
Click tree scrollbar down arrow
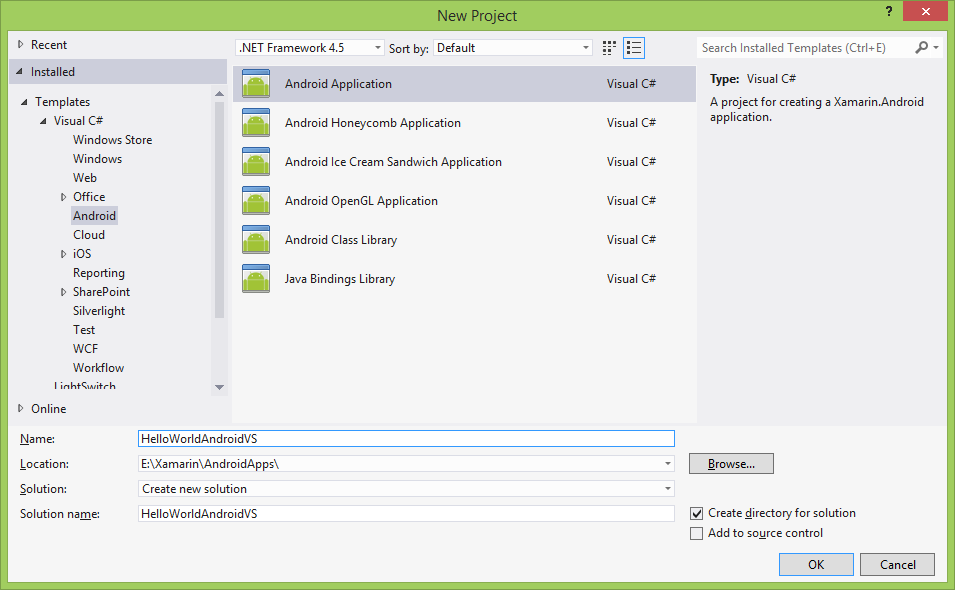(x=219, y=387)
